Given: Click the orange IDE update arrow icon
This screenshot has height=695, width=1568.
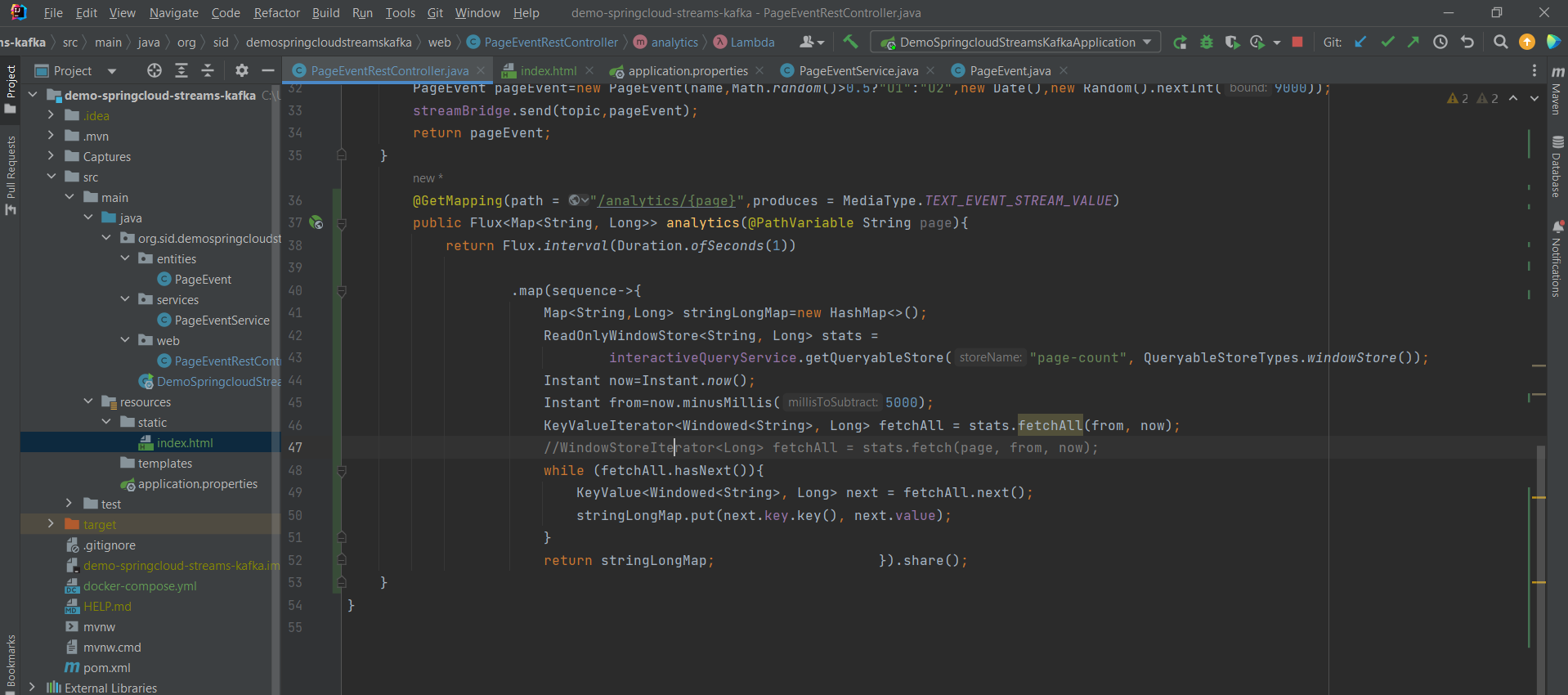Looking at the screenshot, I should [1526, 42].
